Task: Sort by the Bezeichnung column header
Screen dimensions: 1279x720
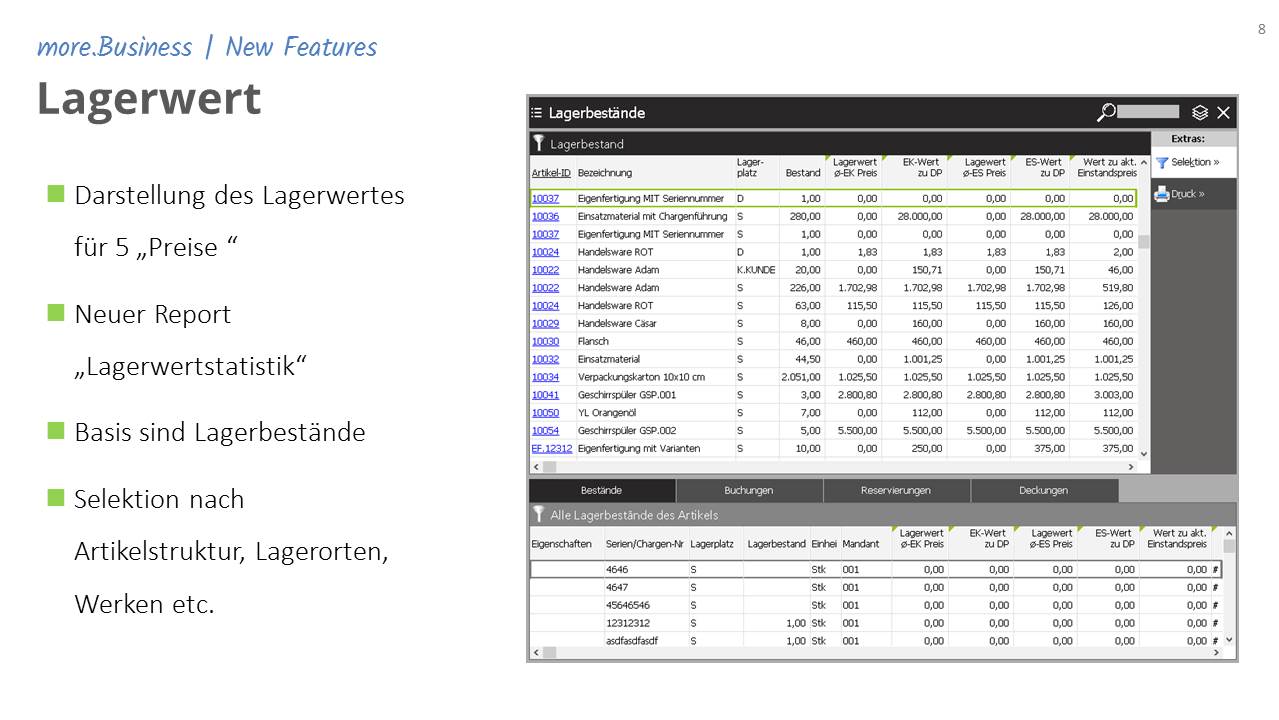Action: [x=605, y=173]
